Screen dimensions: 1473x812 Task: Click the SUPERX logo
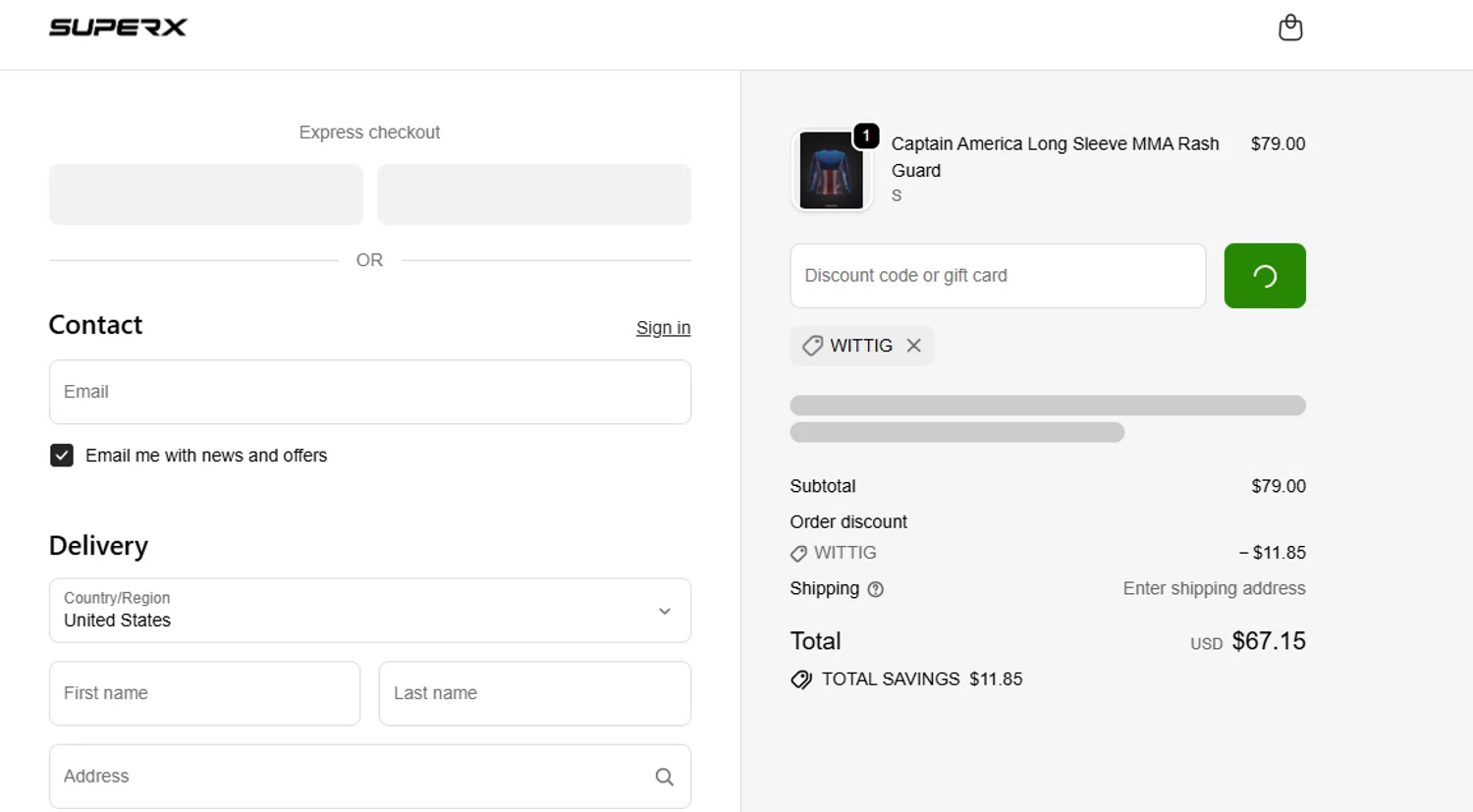(118, 27)
